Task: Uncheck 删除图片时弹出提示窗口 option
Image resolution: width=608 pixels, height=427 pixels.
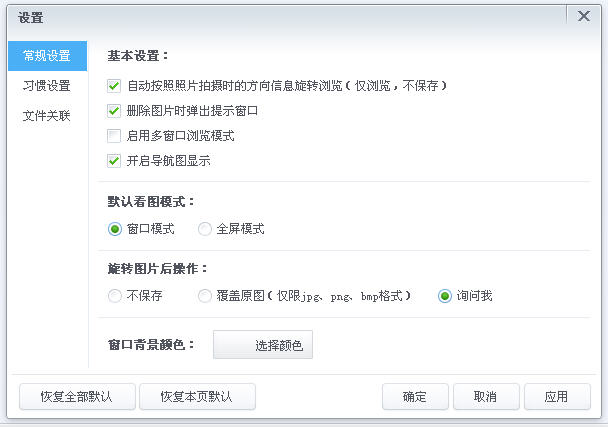Action: click(x=114, y=111)
